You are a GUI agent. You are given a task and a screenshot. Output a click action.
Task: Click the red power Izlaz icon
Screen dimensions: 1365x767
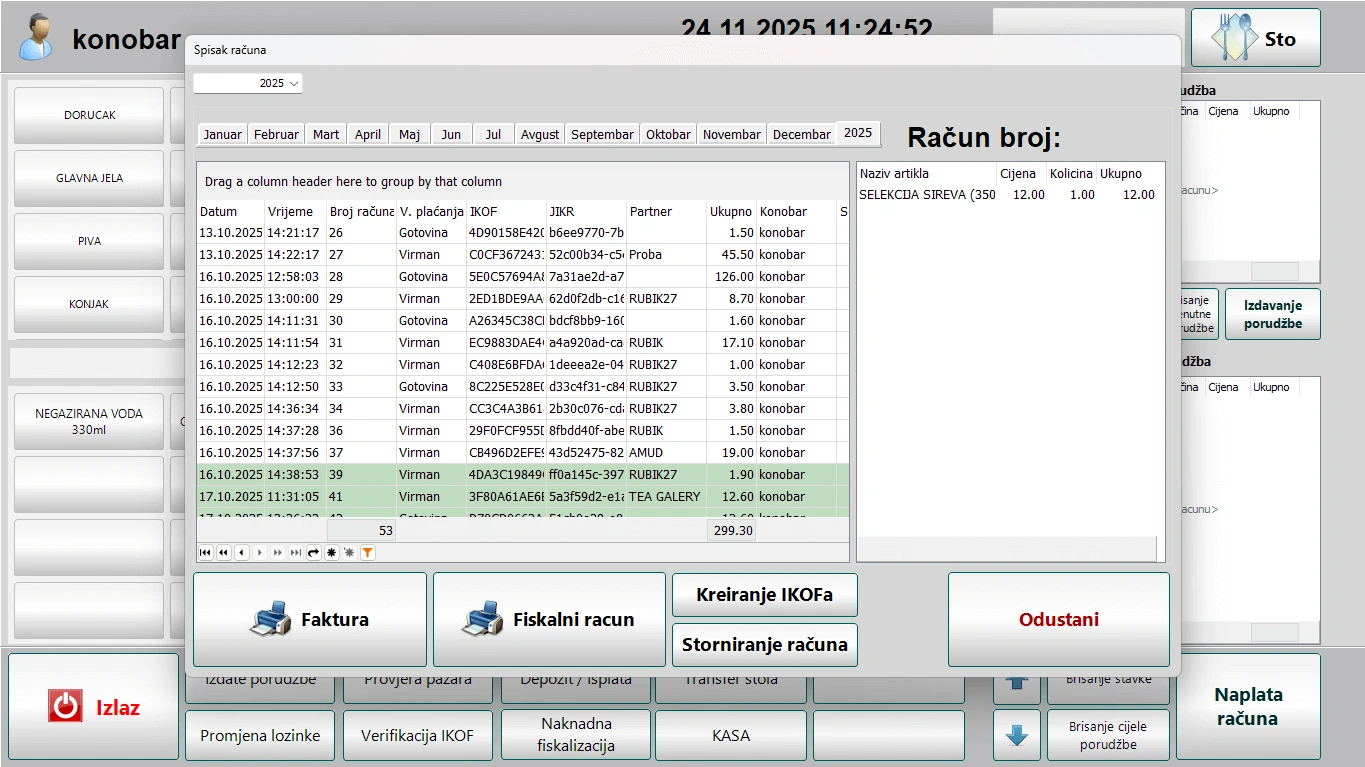pos(65,707)
